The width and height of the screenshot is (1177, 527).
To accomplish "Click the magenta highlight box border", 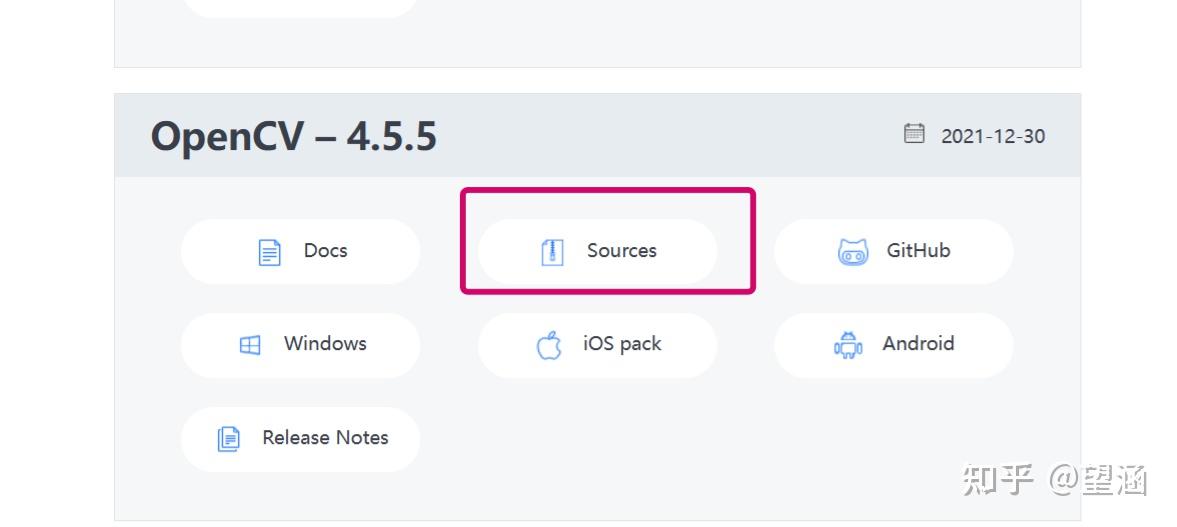I will click(607, 190).
